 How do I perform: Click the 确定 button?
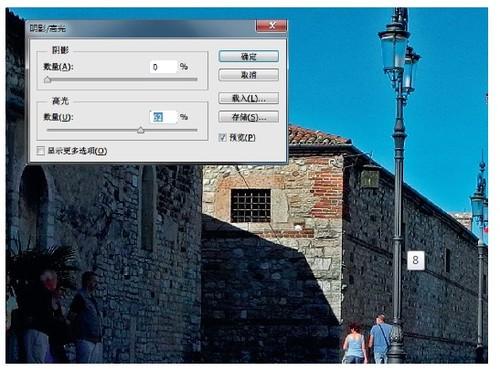(249, 56)
